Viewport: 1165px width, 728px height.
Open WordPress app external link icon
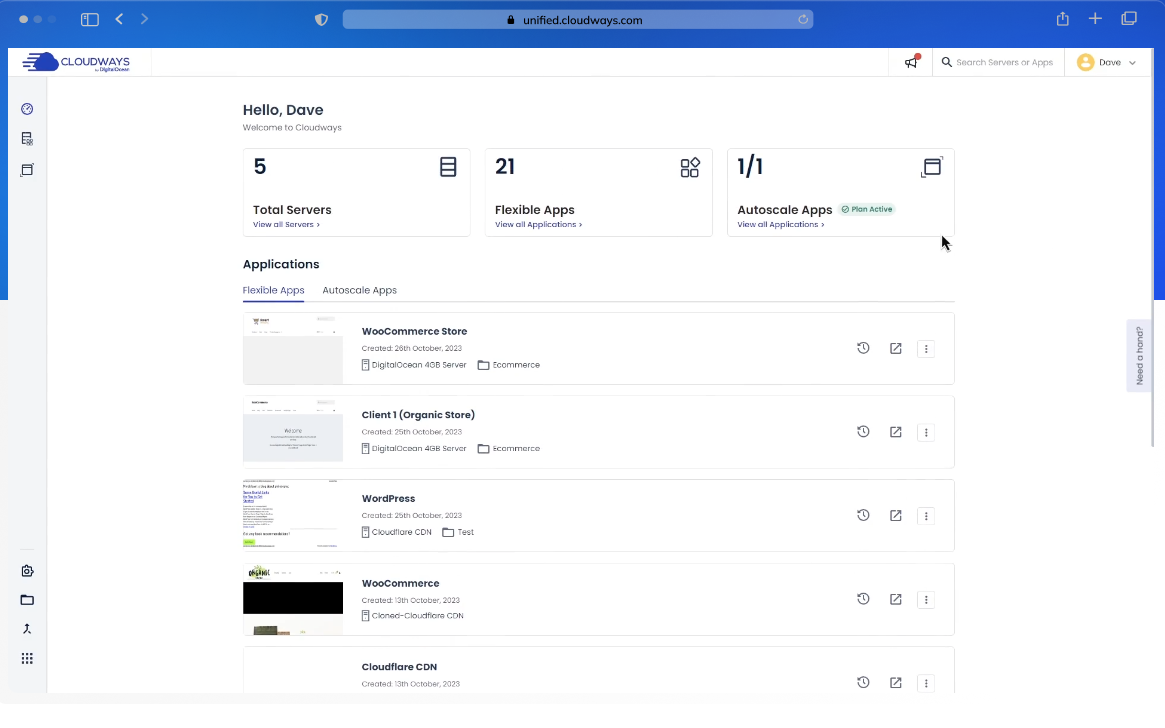895,516
